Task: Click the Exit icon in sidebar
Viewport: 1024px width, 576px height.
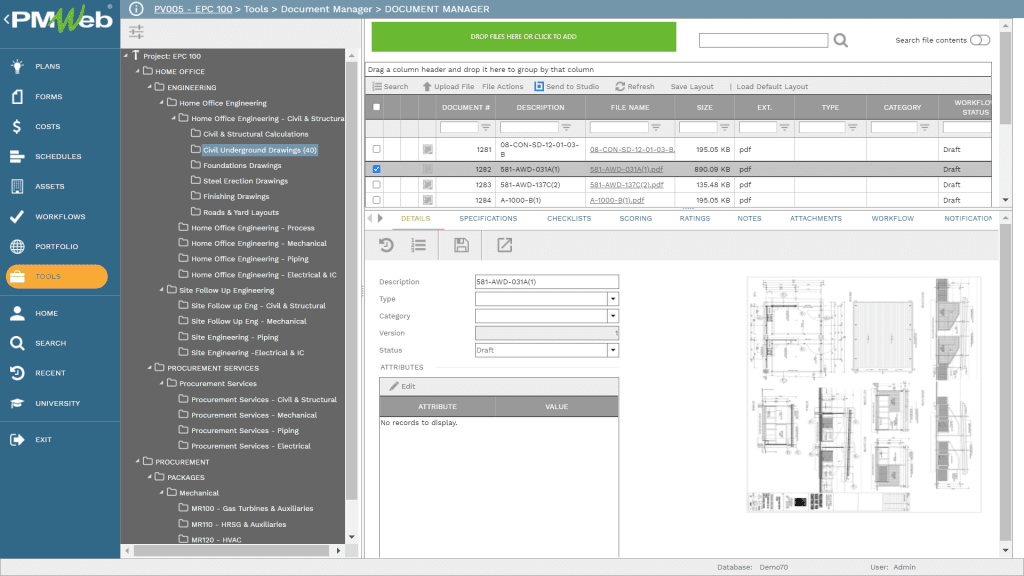Action: tap(17, 440)
